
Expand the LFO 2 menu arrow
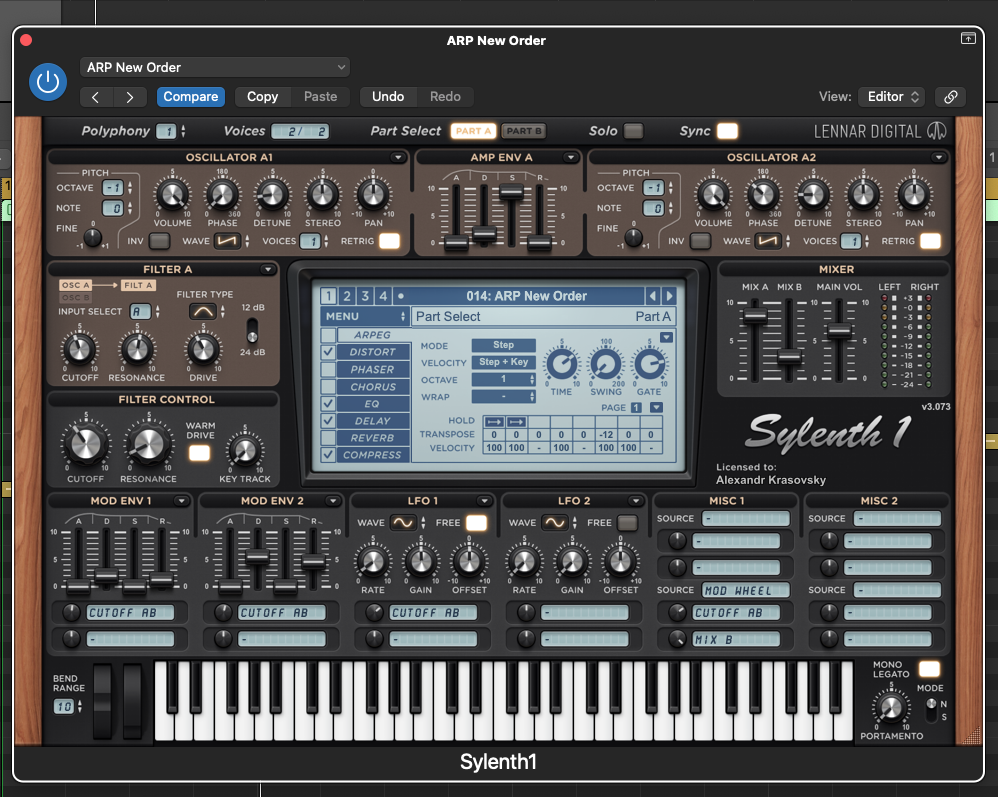tap(636, 501)
